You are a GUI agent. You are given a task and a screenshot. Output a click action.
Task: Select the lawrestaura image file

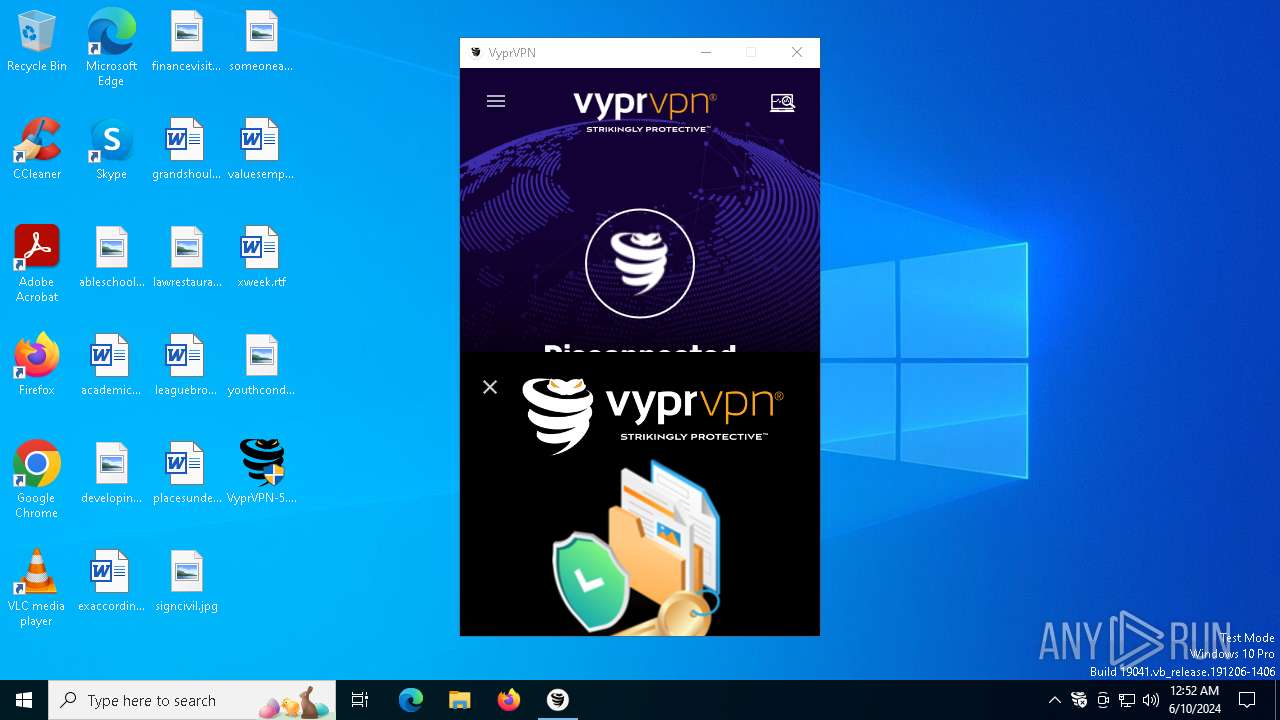186,258
